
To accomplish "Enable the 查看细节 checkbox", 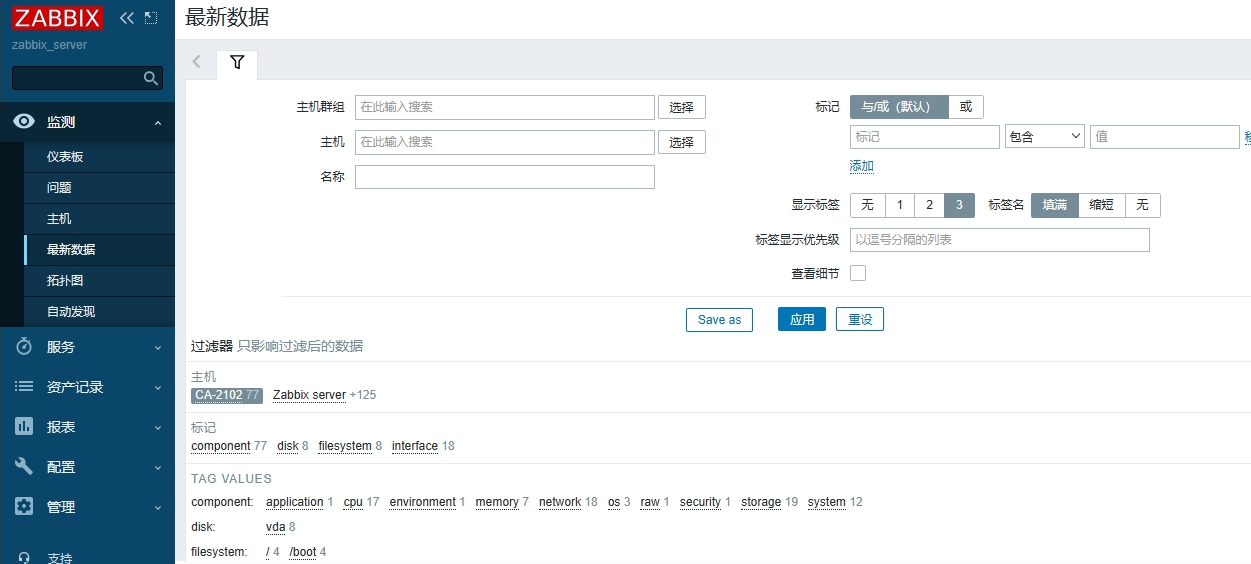I will 858,273.
